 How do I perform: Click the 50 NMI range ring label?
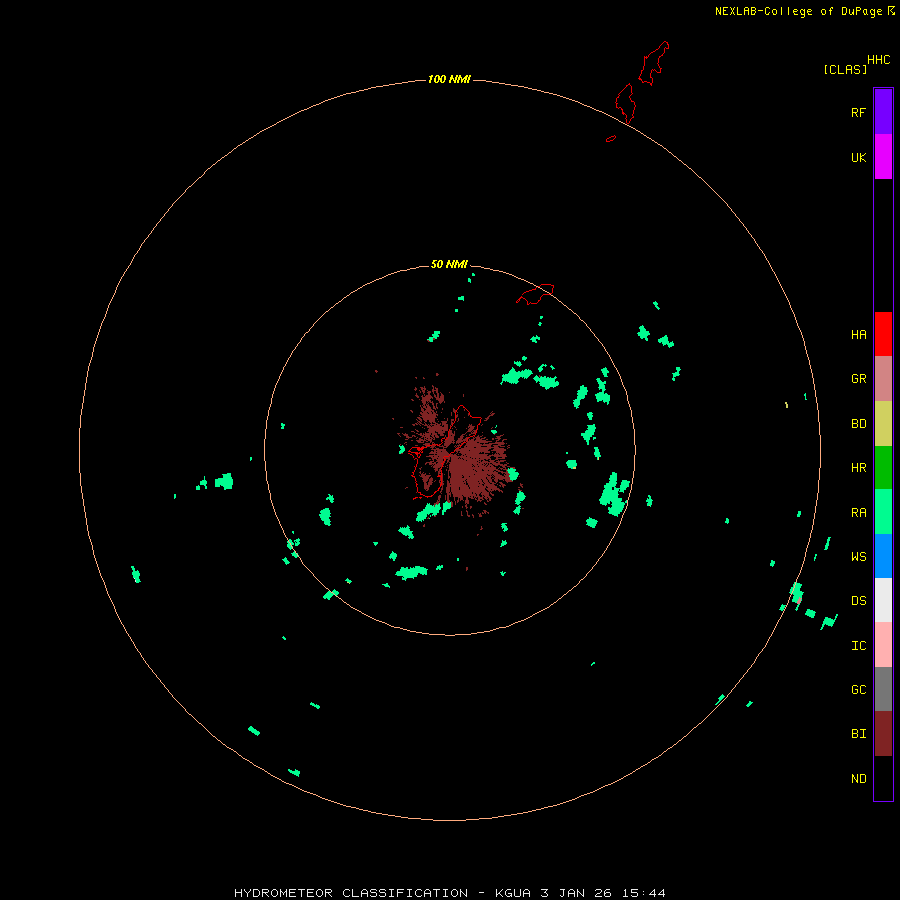(x=449, y=264)
